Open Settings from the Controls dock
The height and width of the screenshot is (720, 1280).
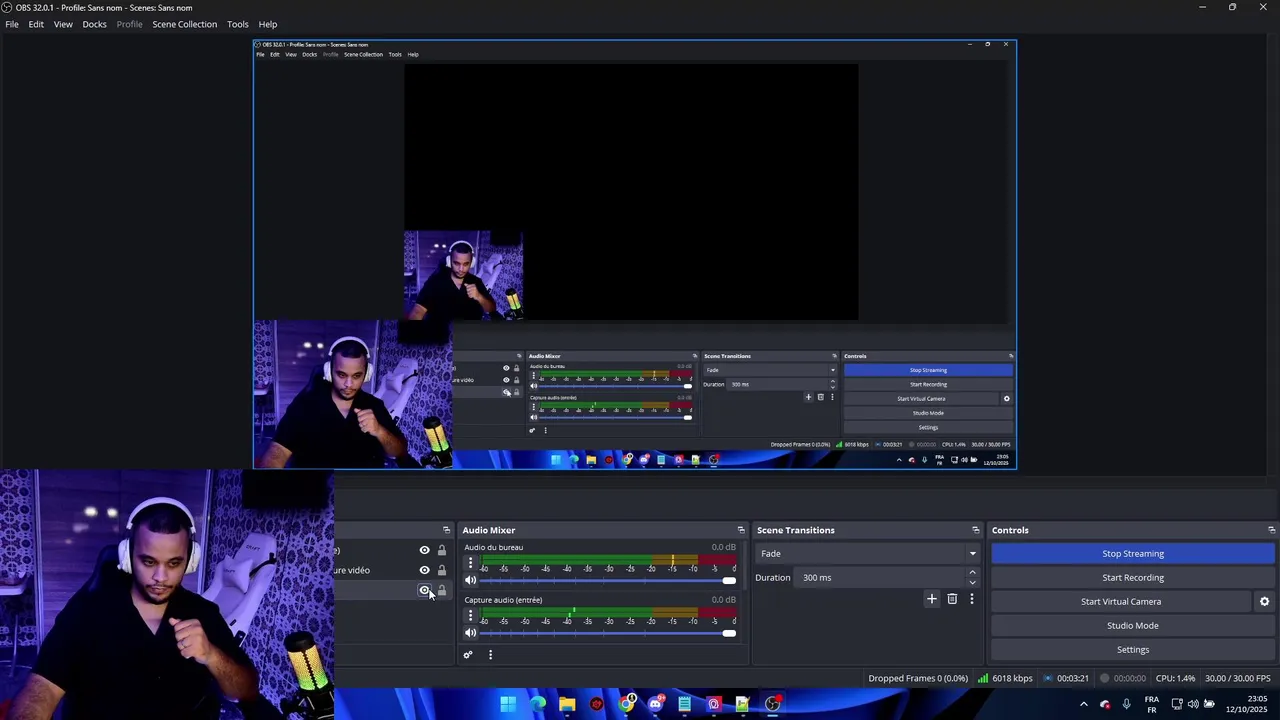1133,650
